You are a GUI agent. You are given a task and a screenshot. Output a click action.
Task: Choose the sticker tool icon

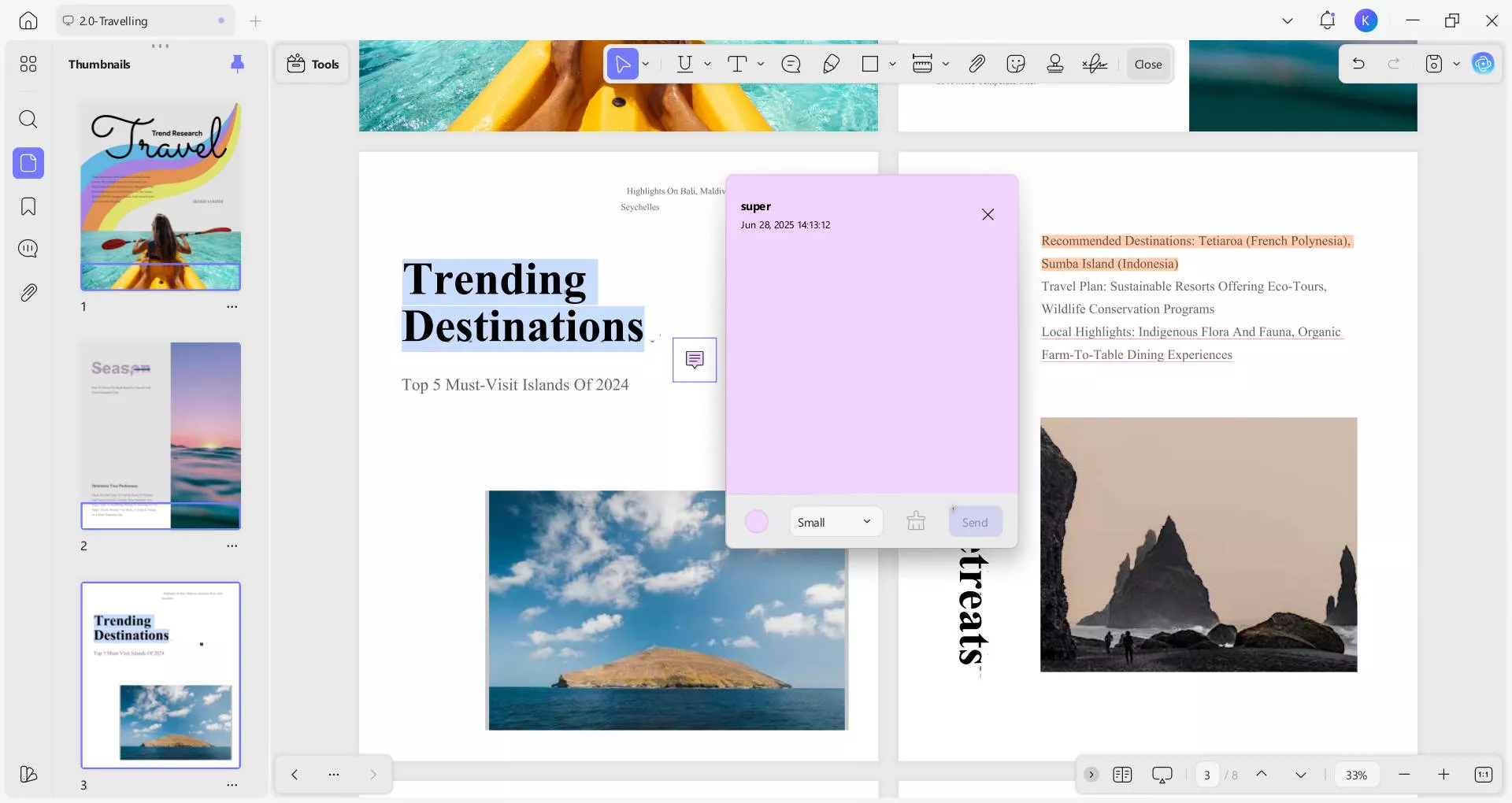(1016, 64)
